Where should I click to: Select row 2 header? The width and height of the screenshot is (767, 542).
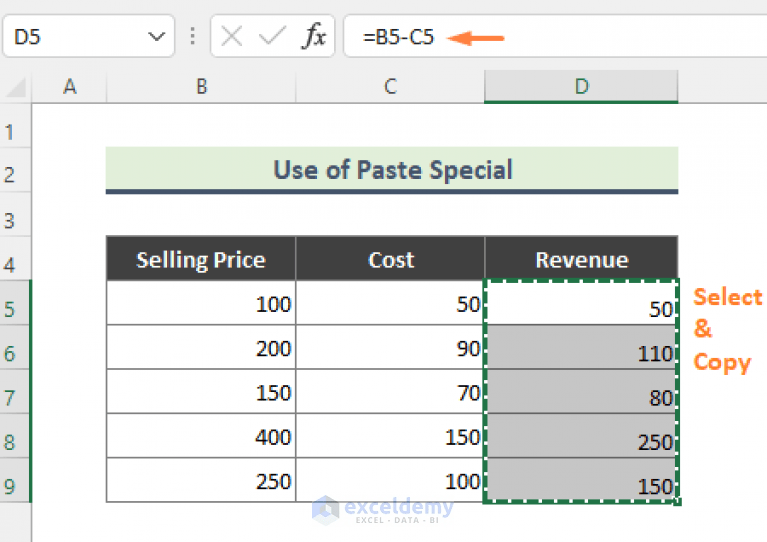tap(15, 170)
